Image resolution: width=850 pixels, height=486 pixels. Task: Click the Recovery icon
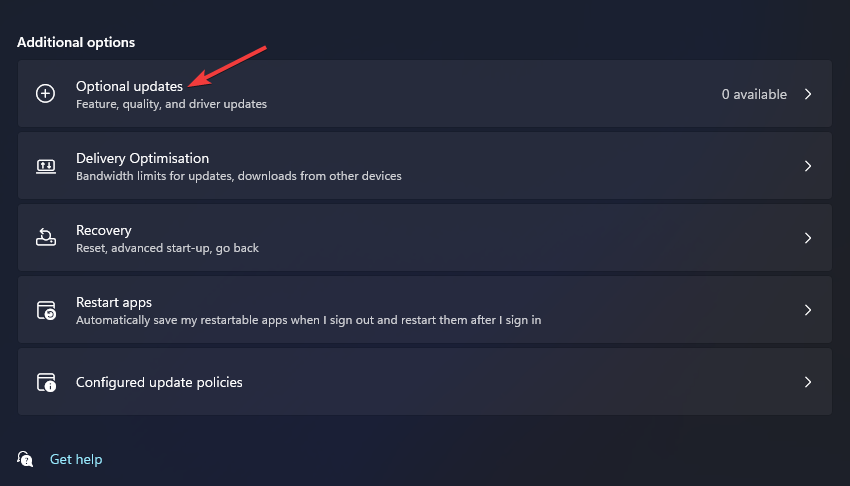[x=45, y=238]
